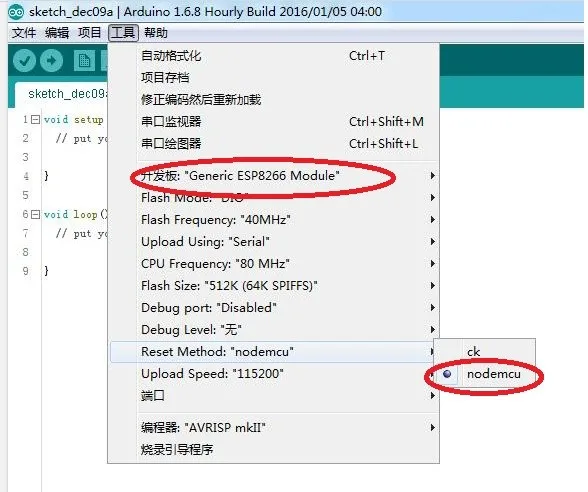Expand the CPU Frequency 80 MHz submenu

(274, 264)
